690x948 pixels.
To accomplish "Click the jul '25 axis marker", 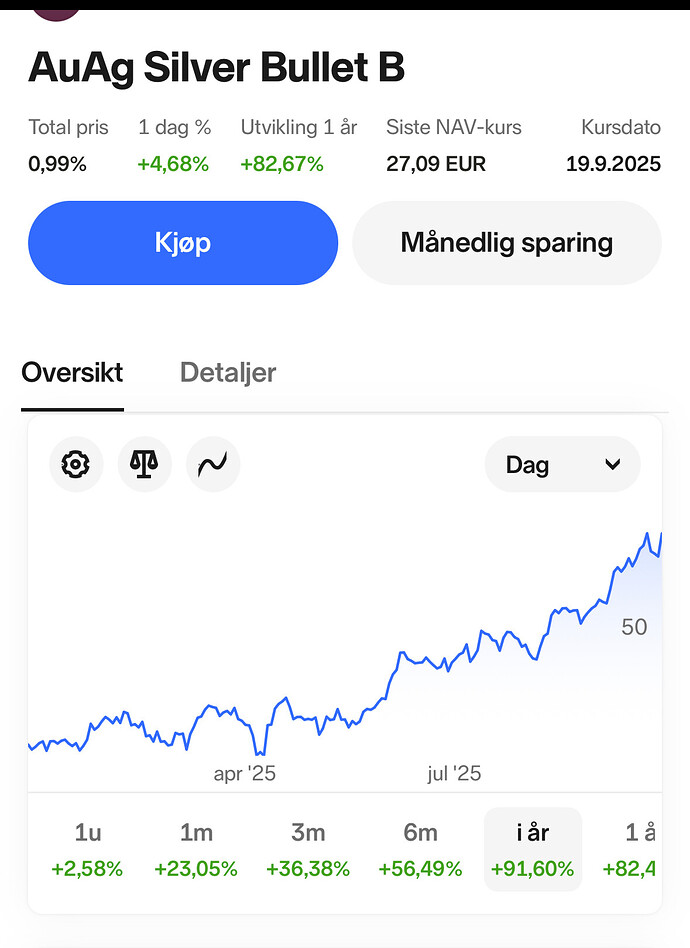I will click(454, 773).
